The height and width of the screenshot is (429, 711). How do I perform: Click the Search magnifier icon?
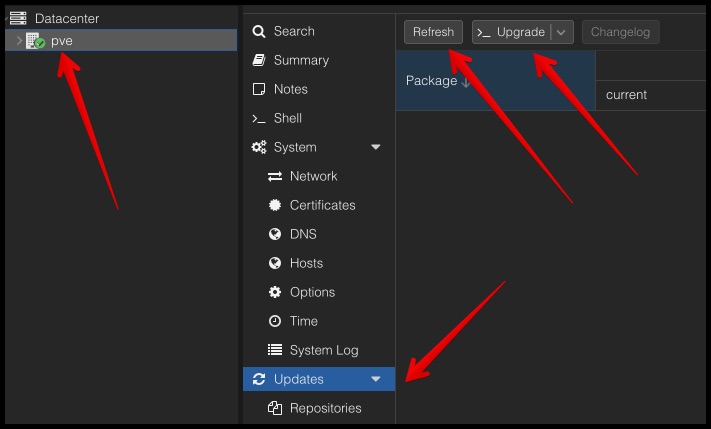[x=259, y=31]
